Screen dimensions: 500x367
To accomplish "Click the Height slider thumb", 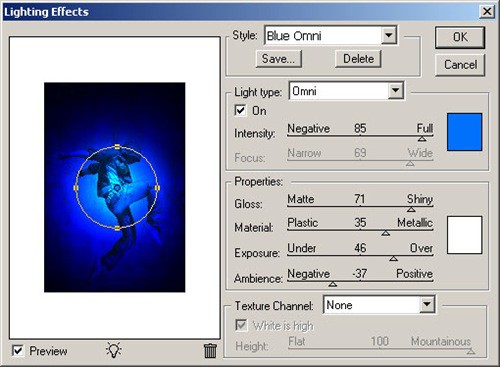I will point(471,351).
